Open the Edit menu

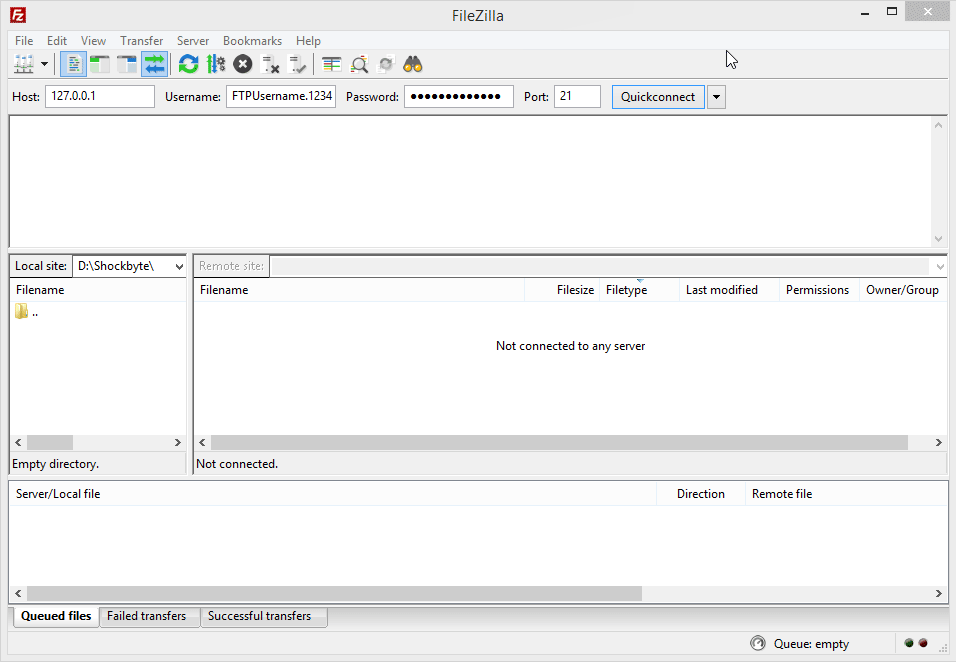pos(57,40)
